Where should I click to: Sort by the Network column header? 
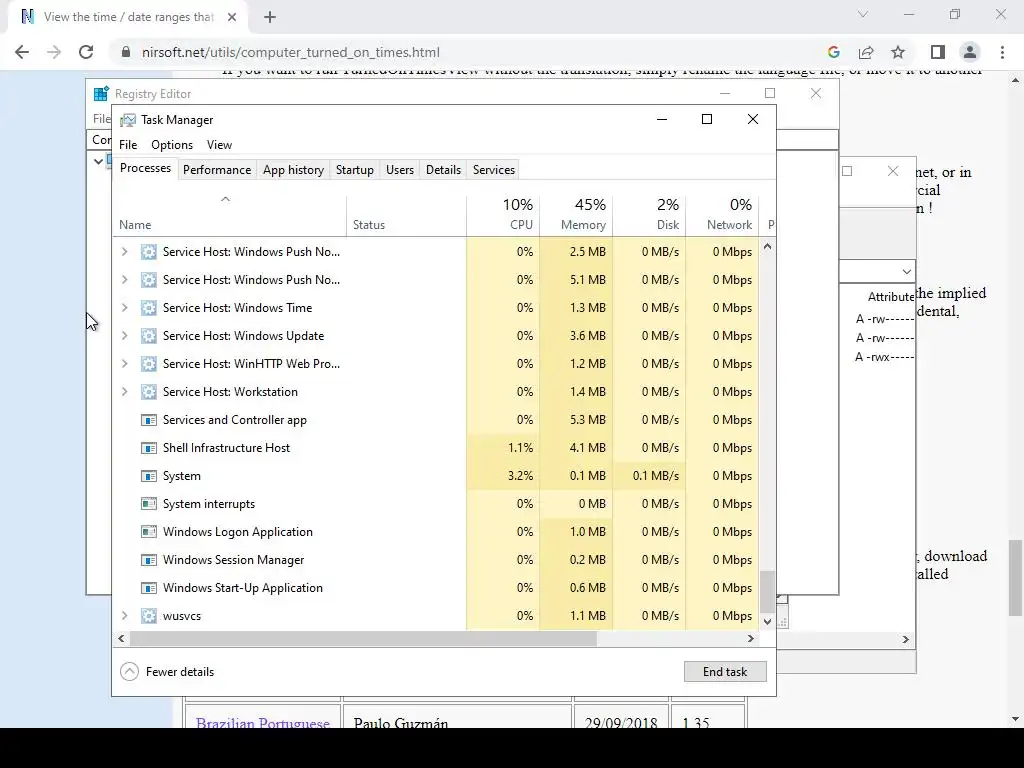tap(722, 214)
